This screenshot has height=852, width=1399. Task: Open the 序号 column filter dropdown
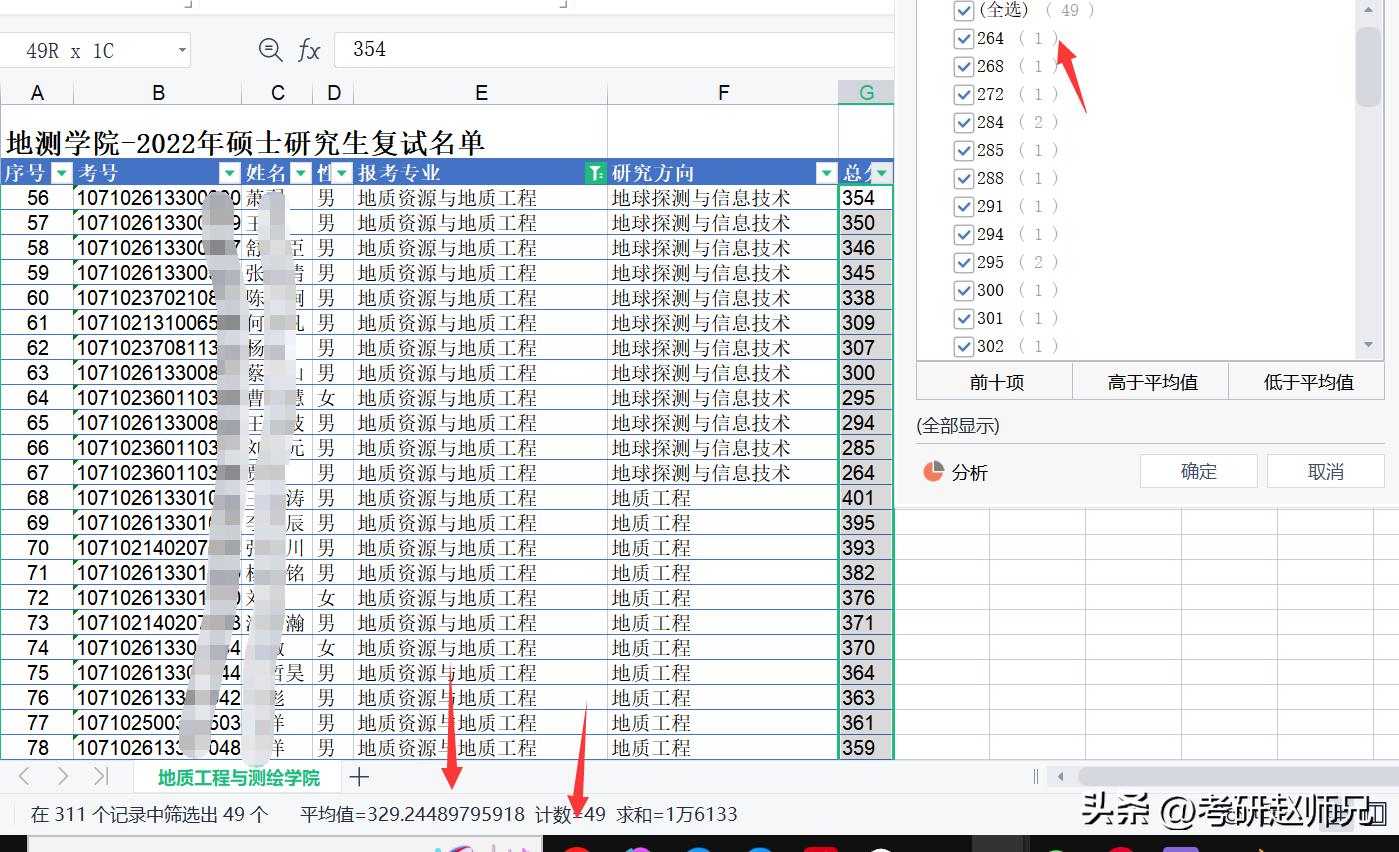pyautogui.click(x=62, y=173)
